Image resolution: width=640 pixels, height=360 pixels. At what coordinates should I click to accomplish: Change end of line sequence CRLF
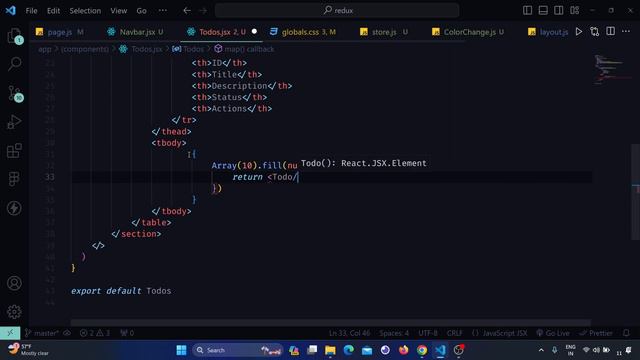[x=454, y=333]
